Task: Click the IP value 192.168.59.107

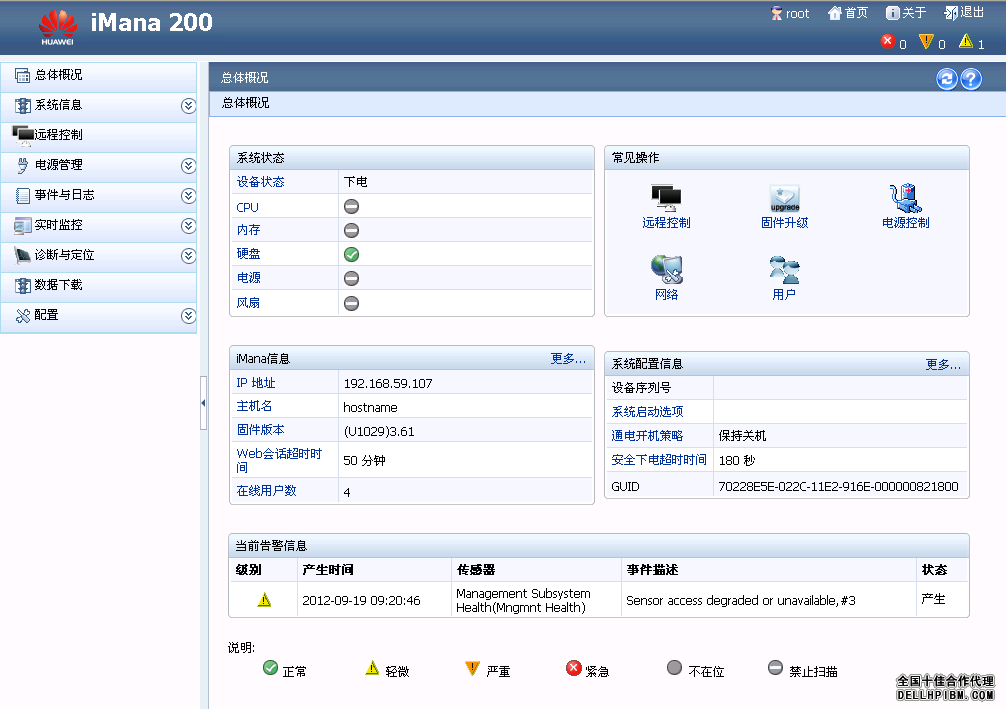Action: click(388, 384)
